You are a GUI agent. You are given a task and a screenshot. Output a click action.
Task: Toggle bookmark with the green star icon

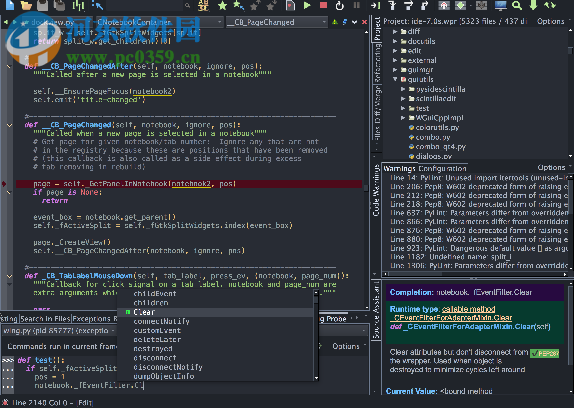222,5
